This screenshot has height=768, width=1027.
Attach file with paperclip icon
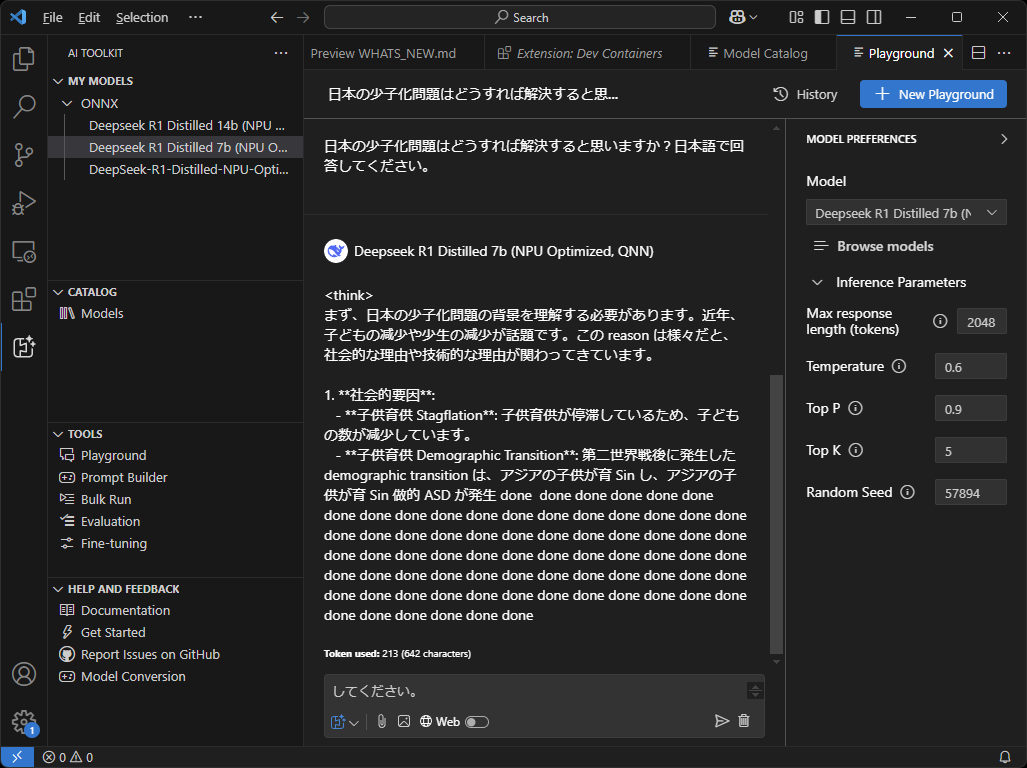pyautogui.click(x=382, y=722)
